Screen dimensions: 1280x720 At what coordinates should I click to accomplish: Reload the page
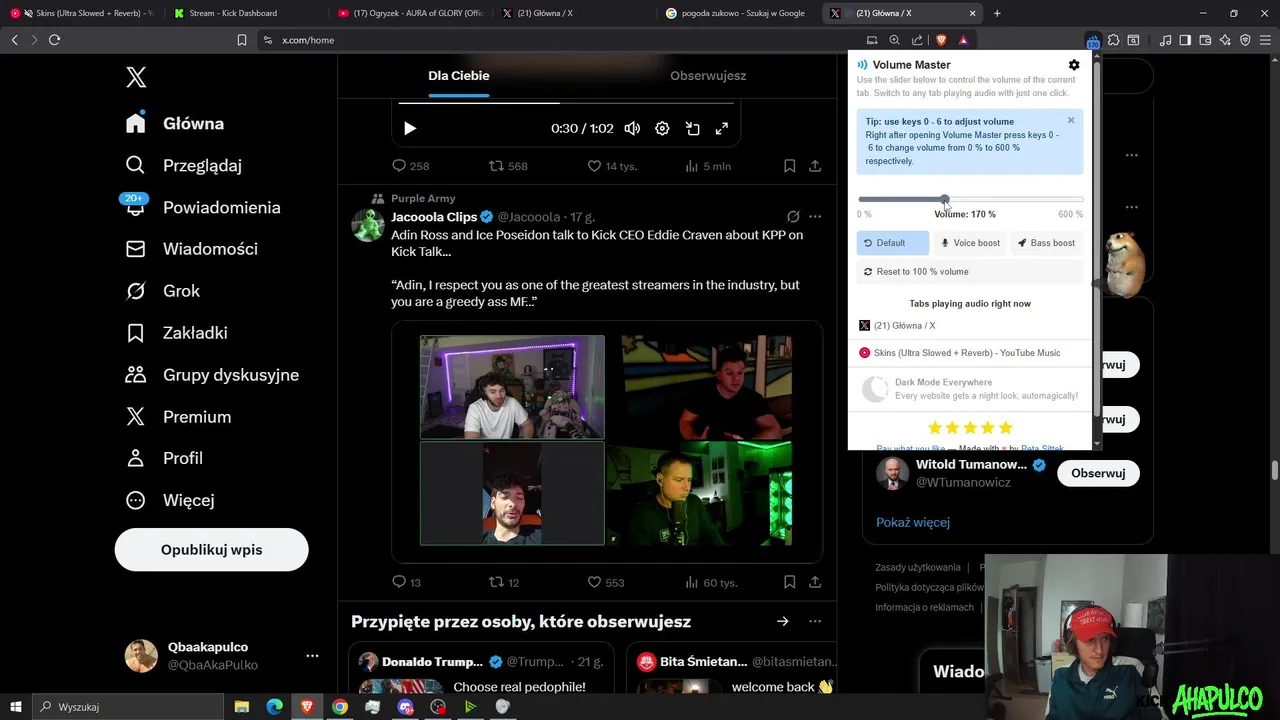(x=54, y=40)
